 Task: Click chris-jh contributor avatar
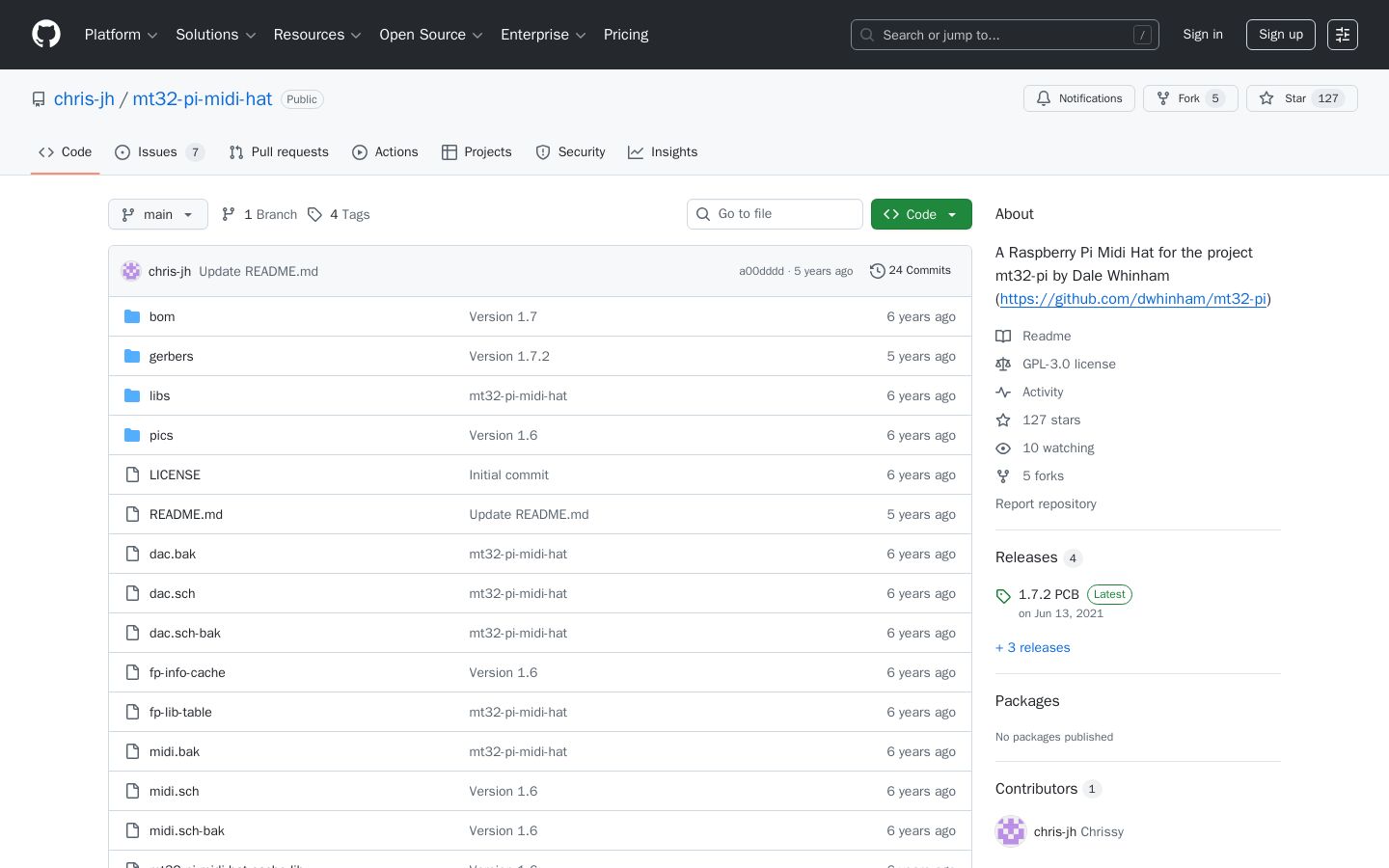click(x=1011, y=831)
